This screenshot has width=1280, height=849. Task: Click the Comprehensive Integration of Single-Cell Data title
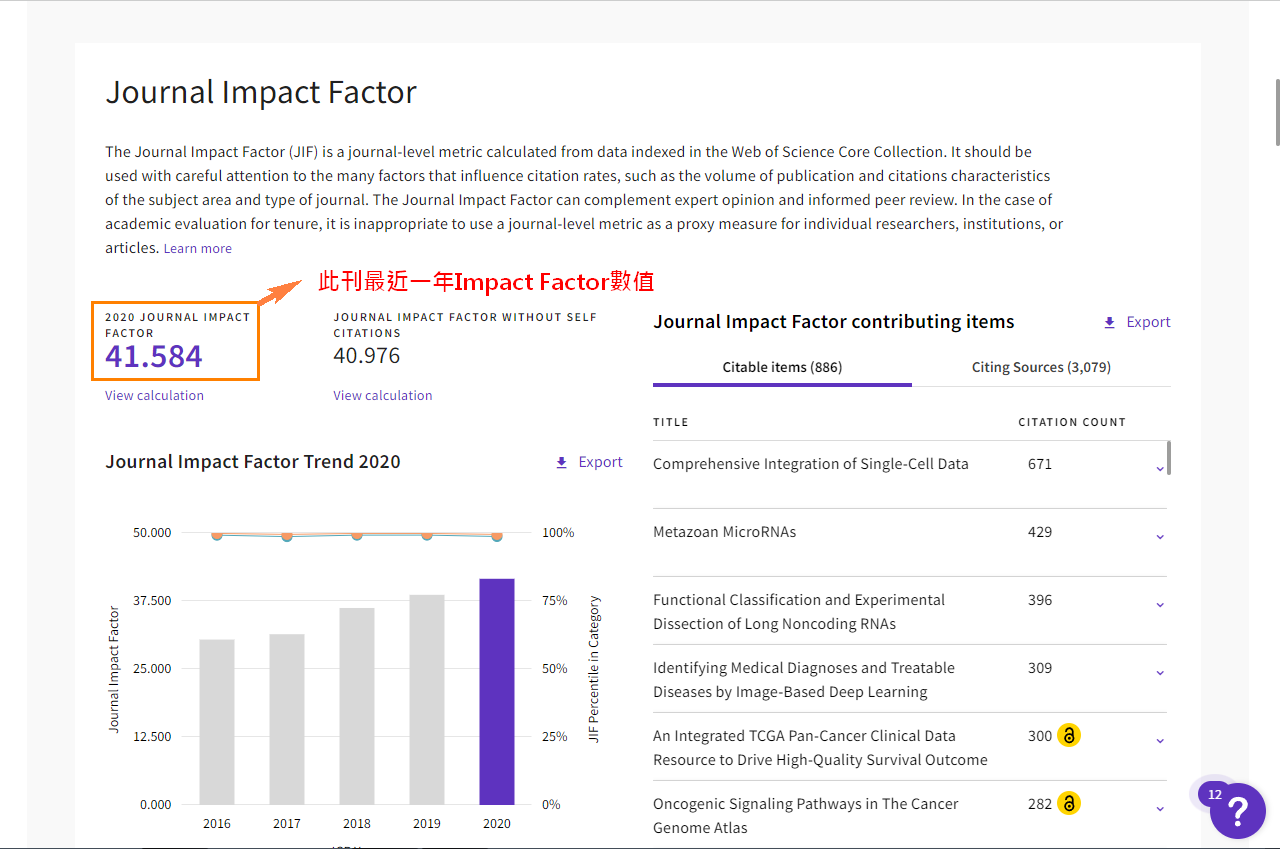(811, 464)
